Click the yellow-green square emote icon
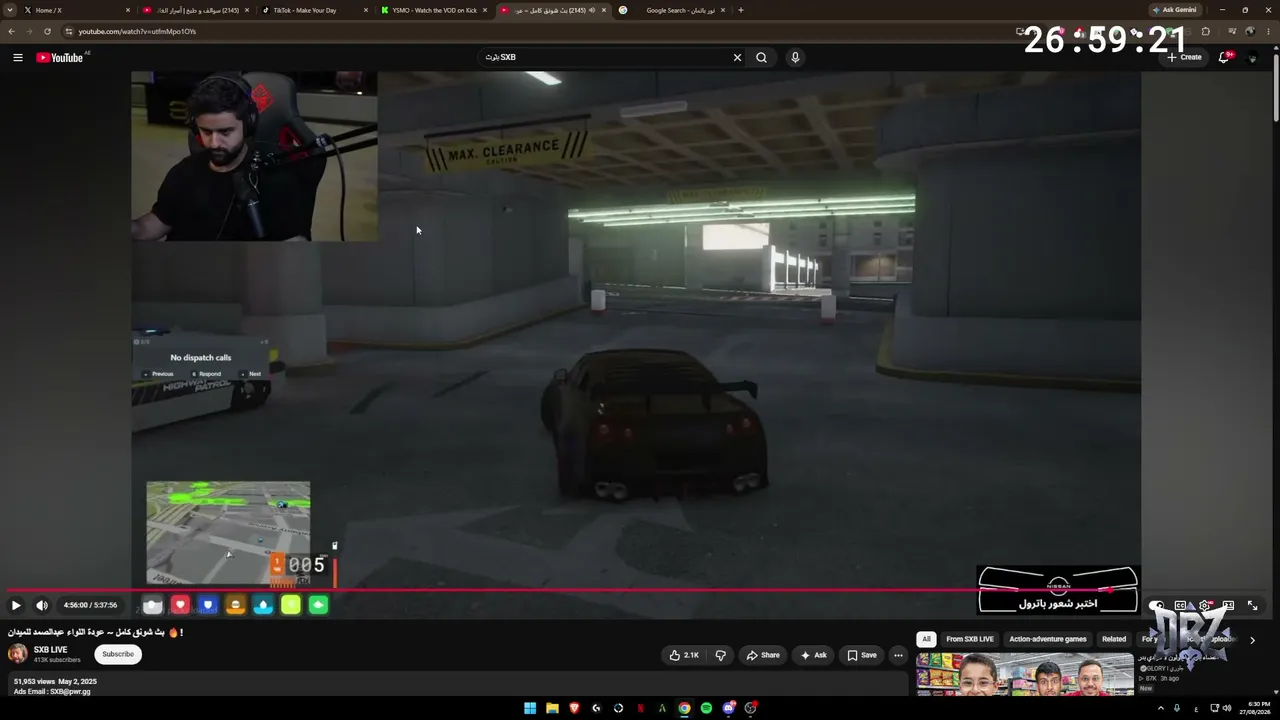This screenshot has width=1280, height=720. (291, 605)
